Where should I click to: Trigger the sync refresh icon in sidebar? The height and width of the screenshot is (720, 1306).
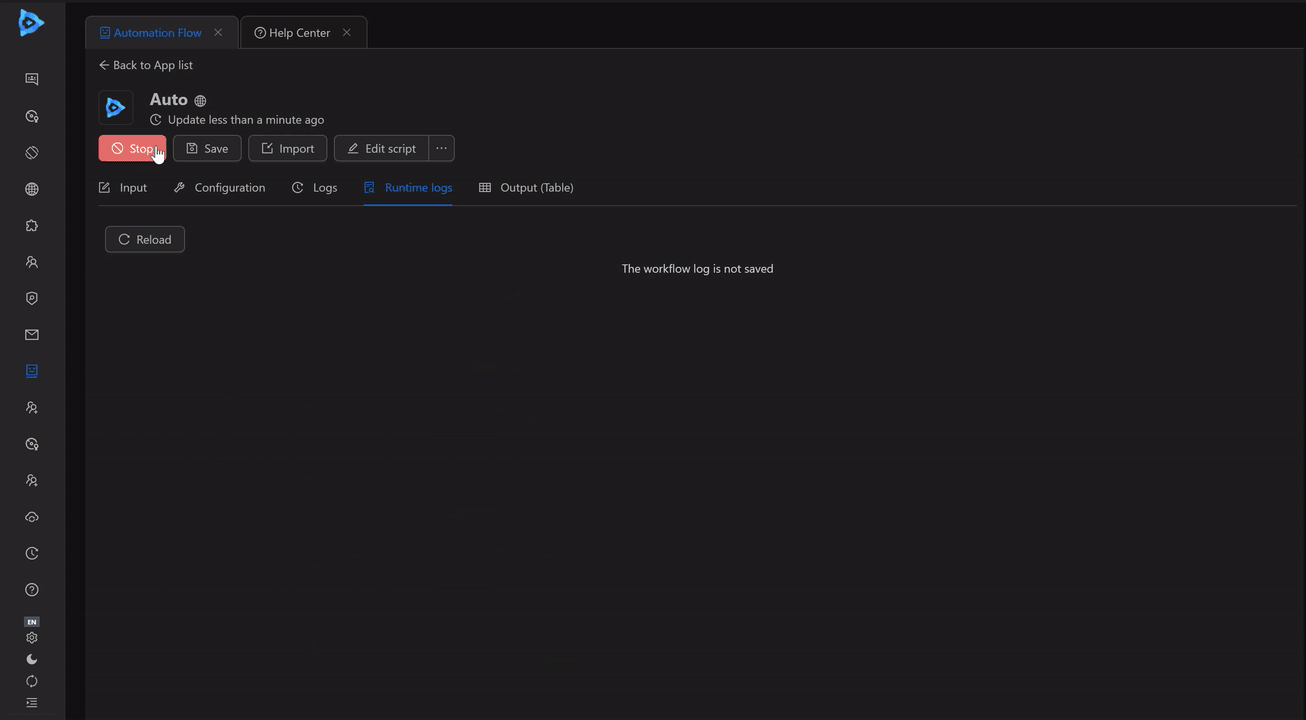click(31, 681)
